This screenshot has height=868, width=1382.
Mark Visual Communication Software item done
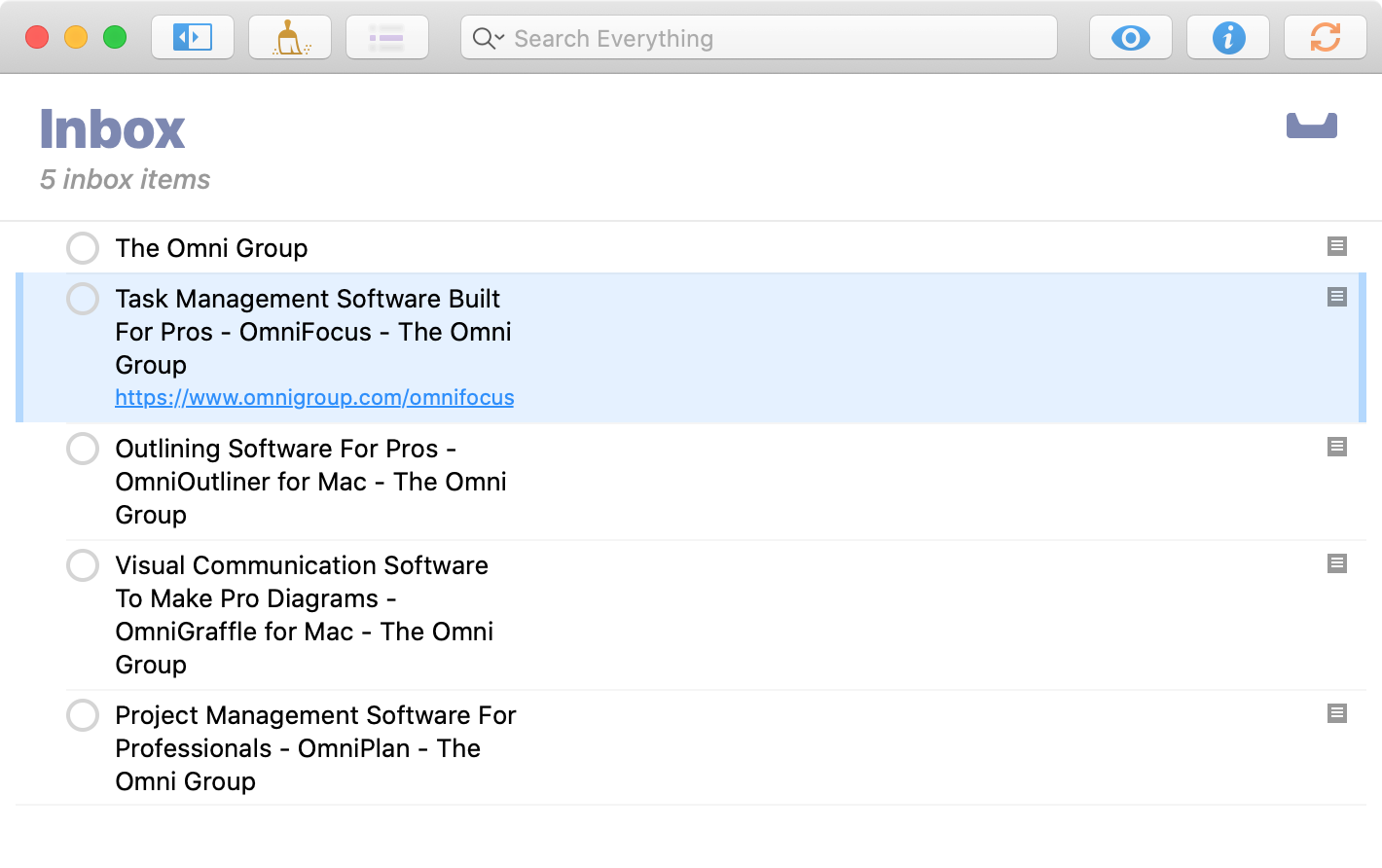point(83,565)
